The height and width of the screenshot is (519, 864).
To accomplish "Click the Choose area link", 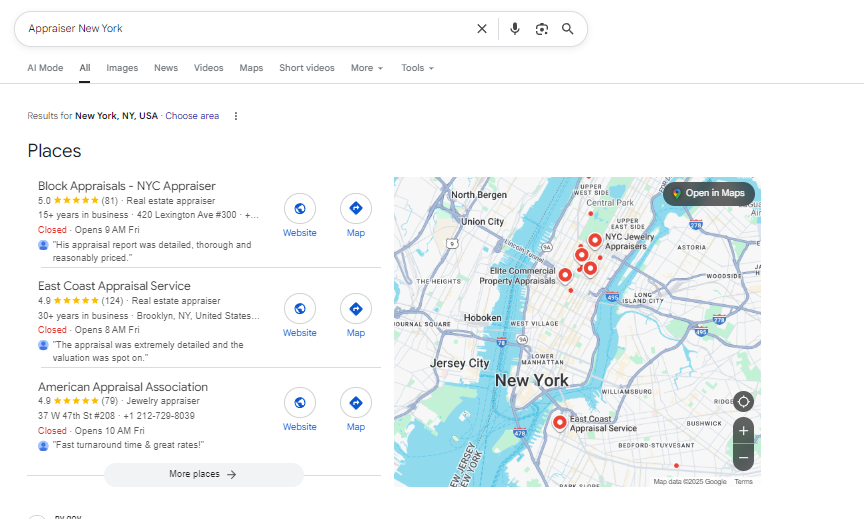I will tap(192, 116).
